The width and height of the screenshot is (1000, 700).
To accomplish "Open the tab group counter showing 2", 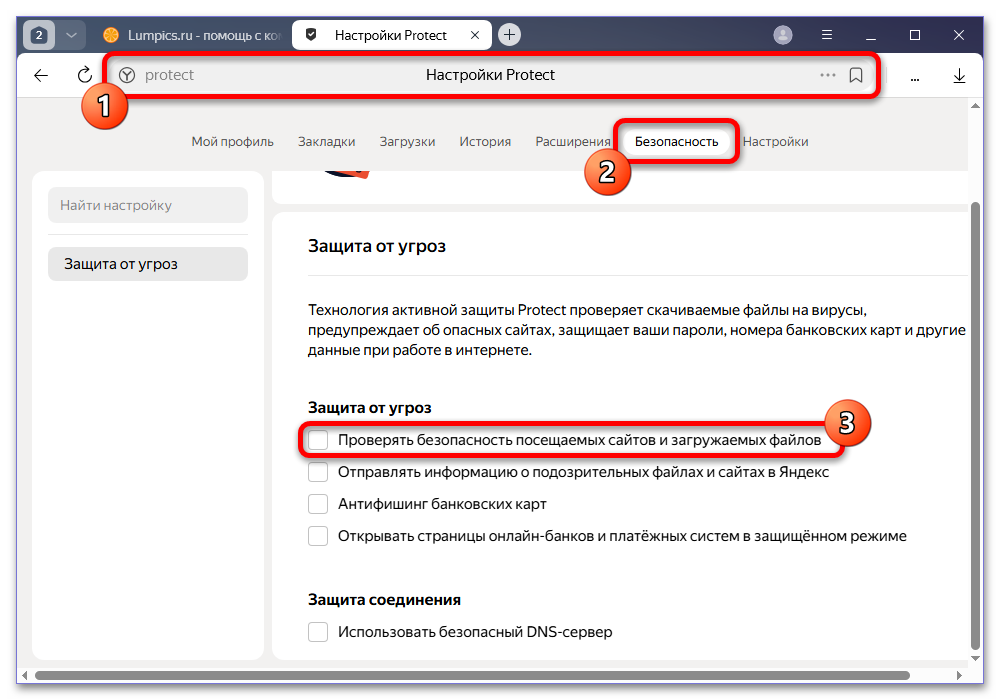I will pos(39,35).
